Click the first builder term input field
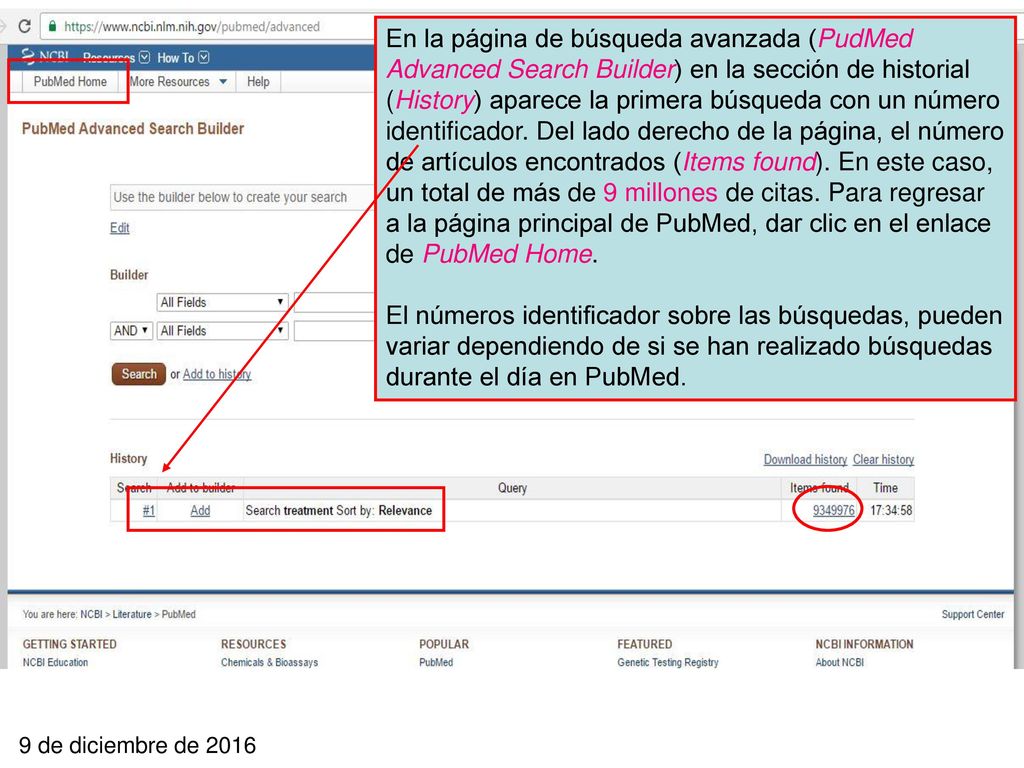 (334, 302)
